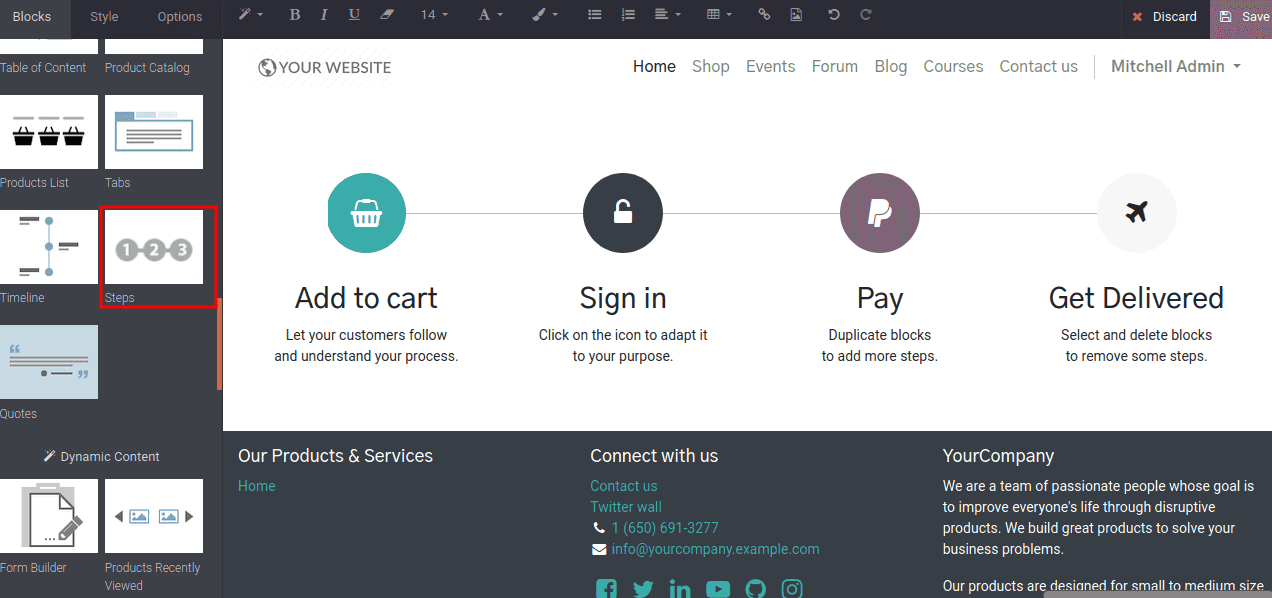Screen dimensions: 1272x598
Task: Insert an ordered numbered list
Action: (628, 15)
